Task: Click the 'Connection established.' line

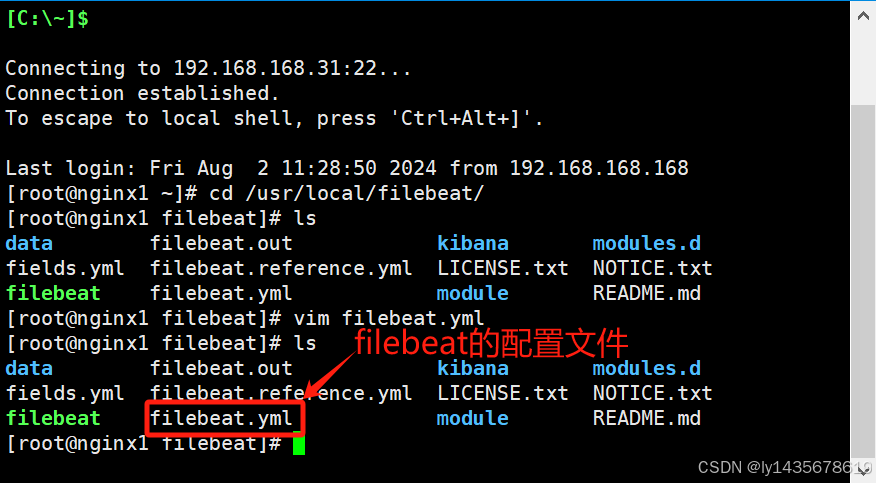Action: pos(142,93)
